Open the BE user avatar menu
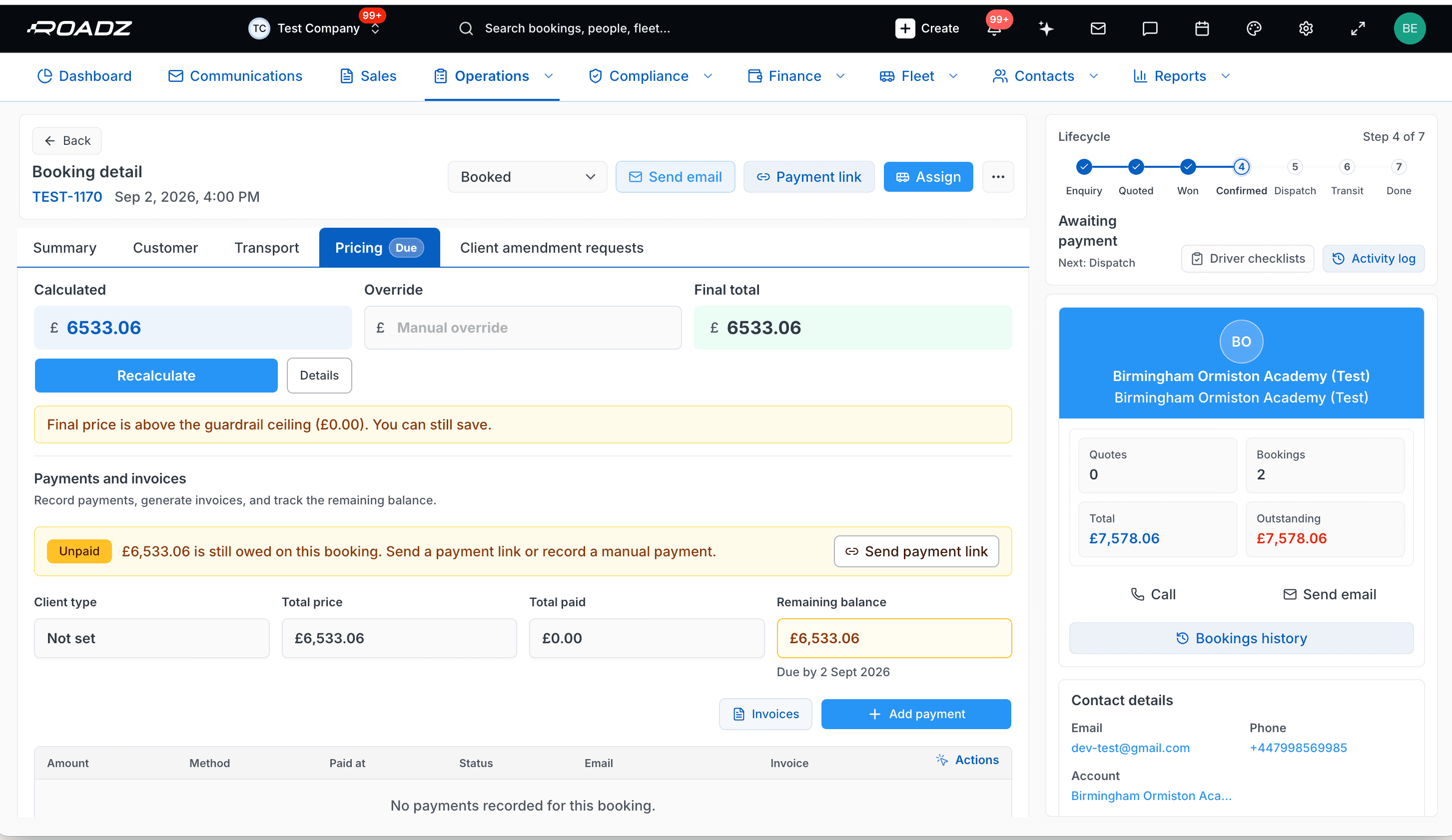The height and width of the screenshot is (840, 1452). click(1410, 28)
